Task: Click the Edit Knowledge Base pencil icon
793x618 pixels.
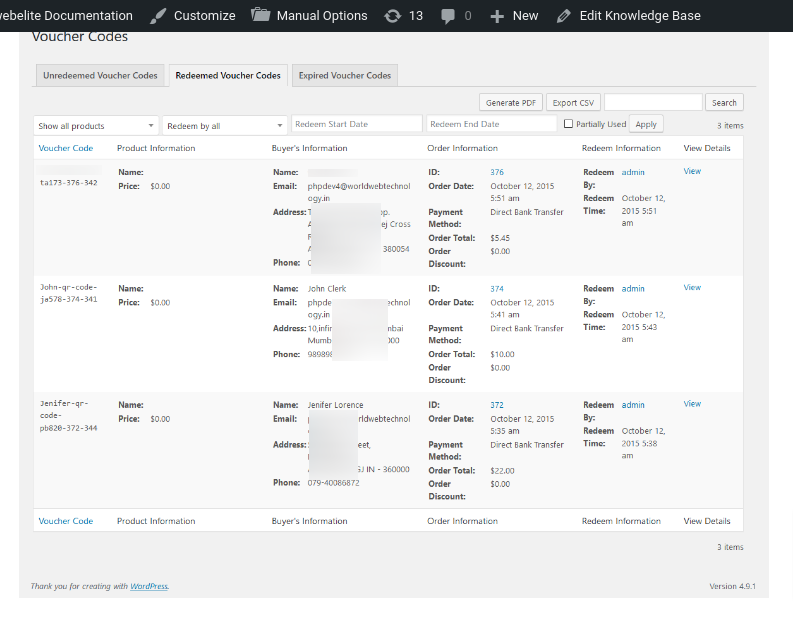Action: pyautogui.click(x=564, y=16)
